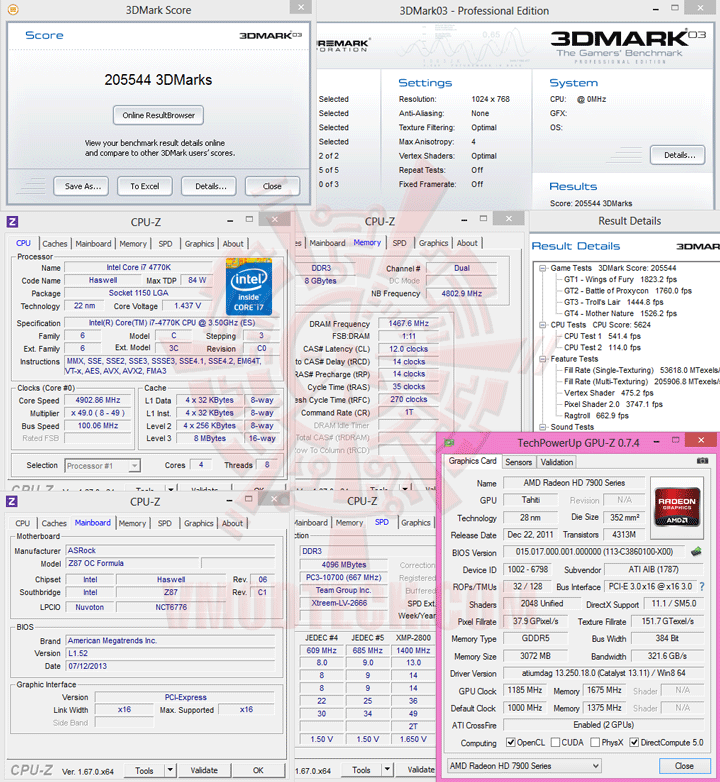Select GT4 - Mother Nature result row
This screenshot has height=782, width=720.
pos(620,313)
